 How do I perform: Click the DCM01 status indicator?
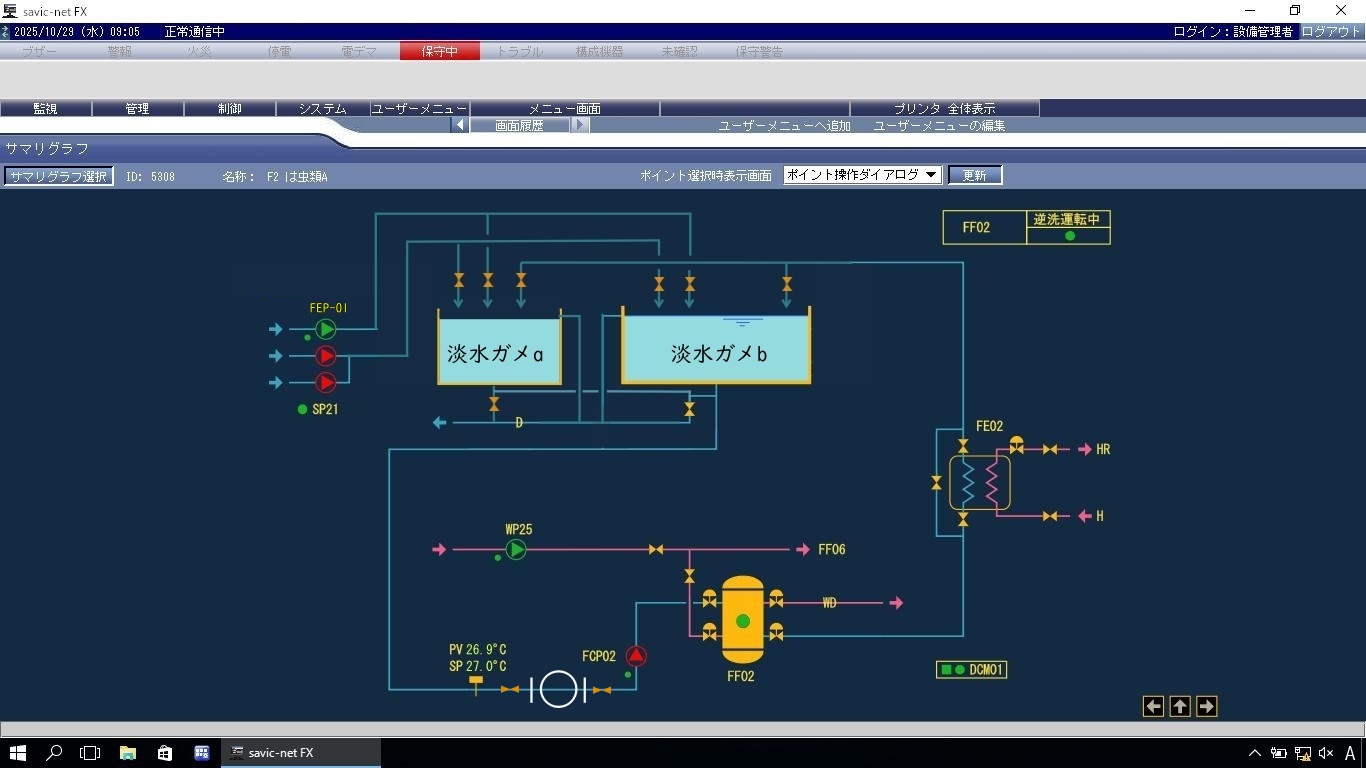click(971, 669)
